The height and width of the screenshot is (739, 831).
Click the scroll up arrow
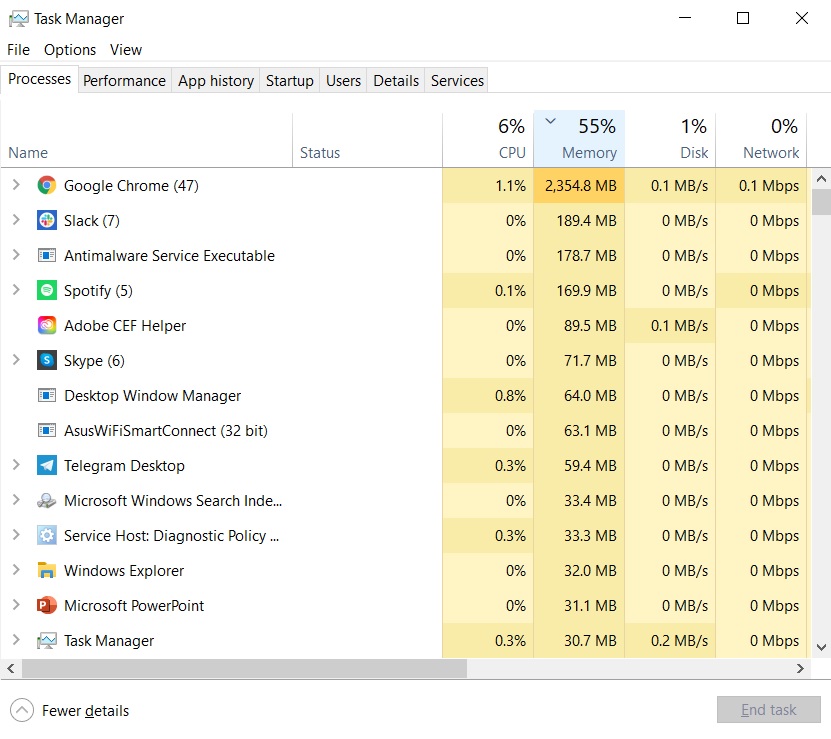821,179
